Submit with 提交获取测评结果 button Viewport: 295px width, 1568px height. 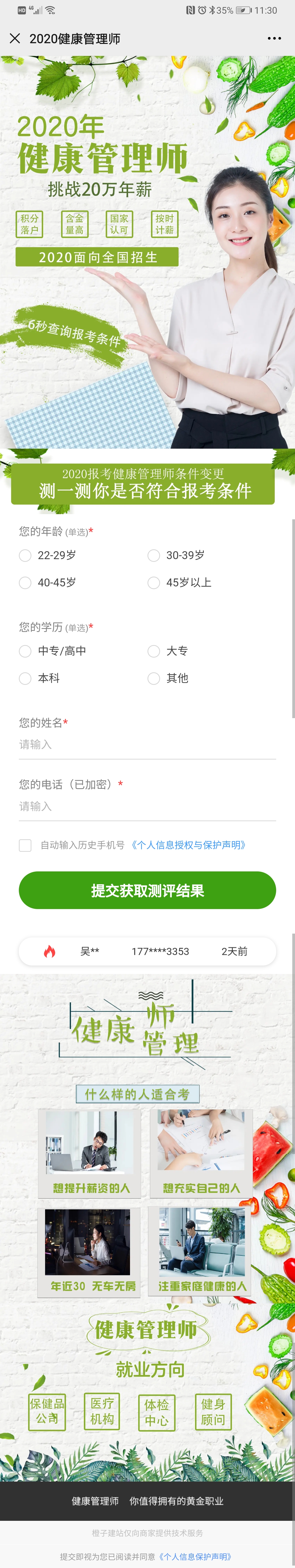(147, 890)
